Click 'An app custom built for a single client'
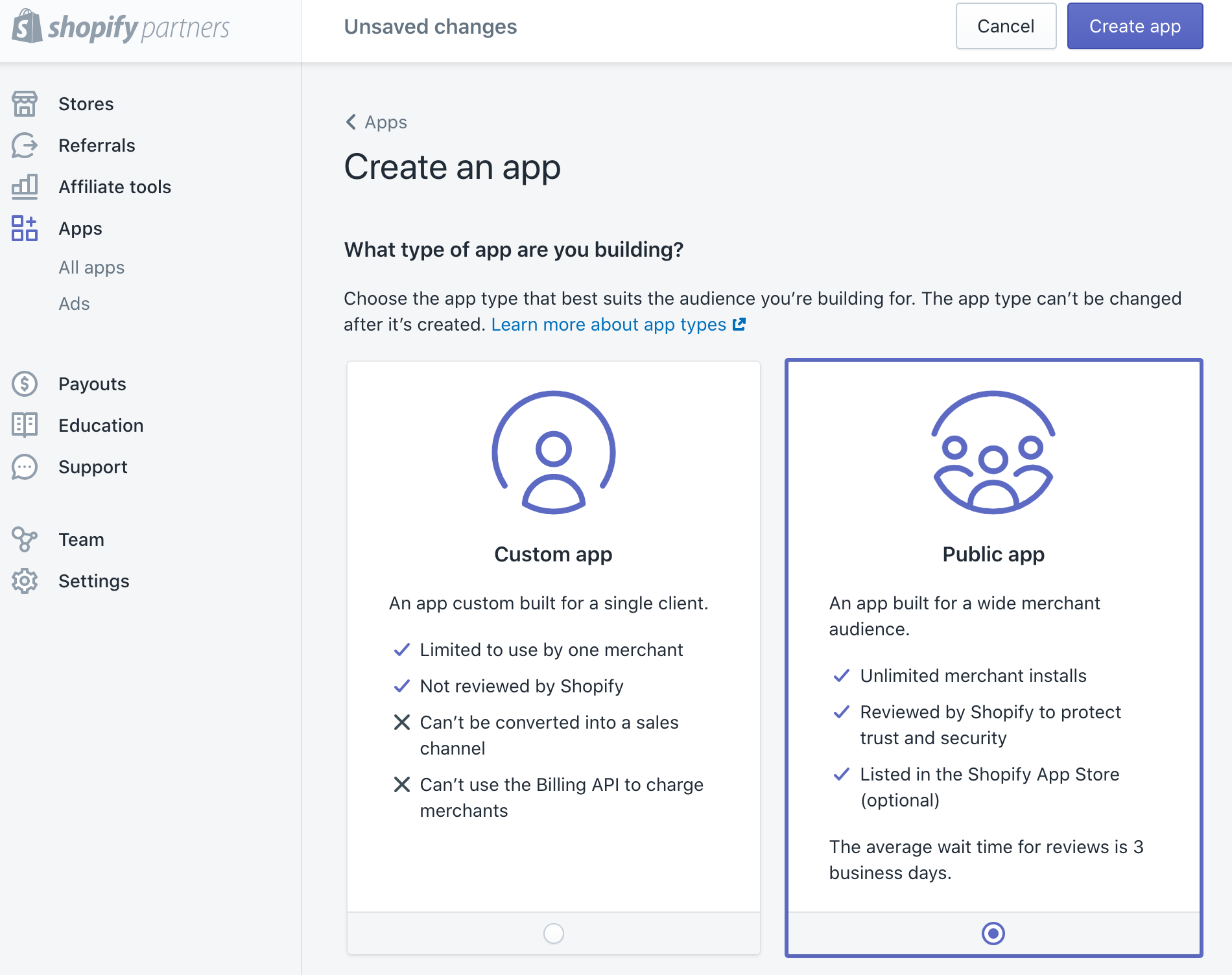The width and height of the screenshot is (1232, 975). coord(549,603)
